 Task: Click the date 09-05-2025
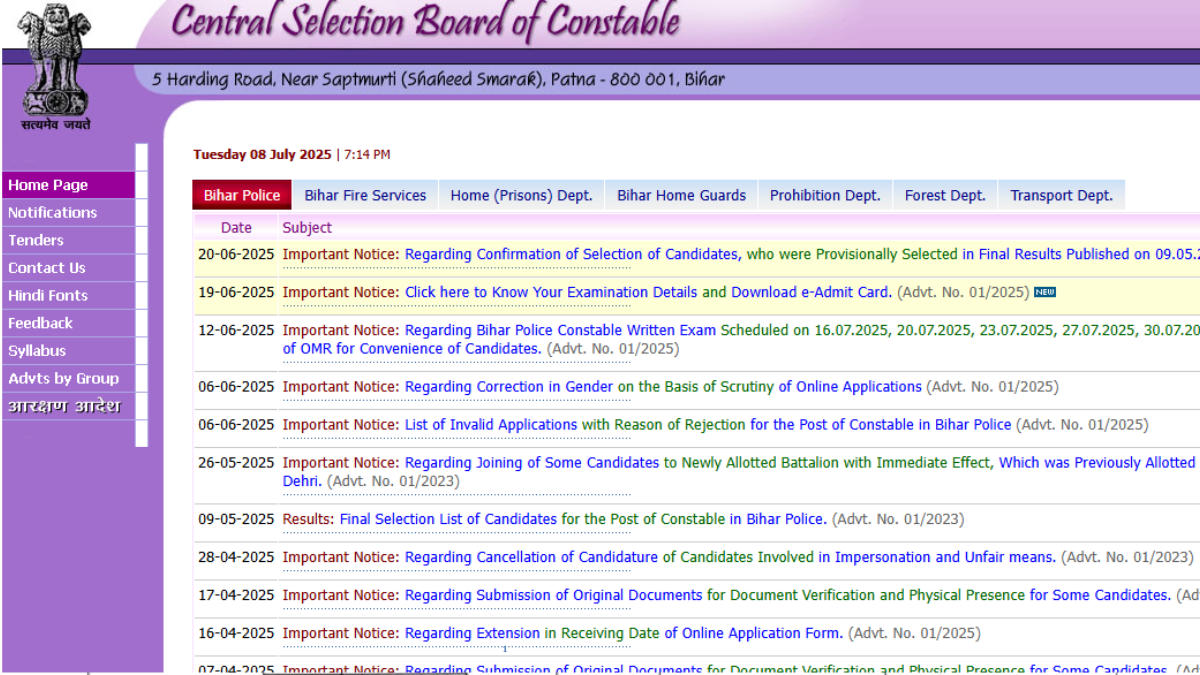point(236,519)
